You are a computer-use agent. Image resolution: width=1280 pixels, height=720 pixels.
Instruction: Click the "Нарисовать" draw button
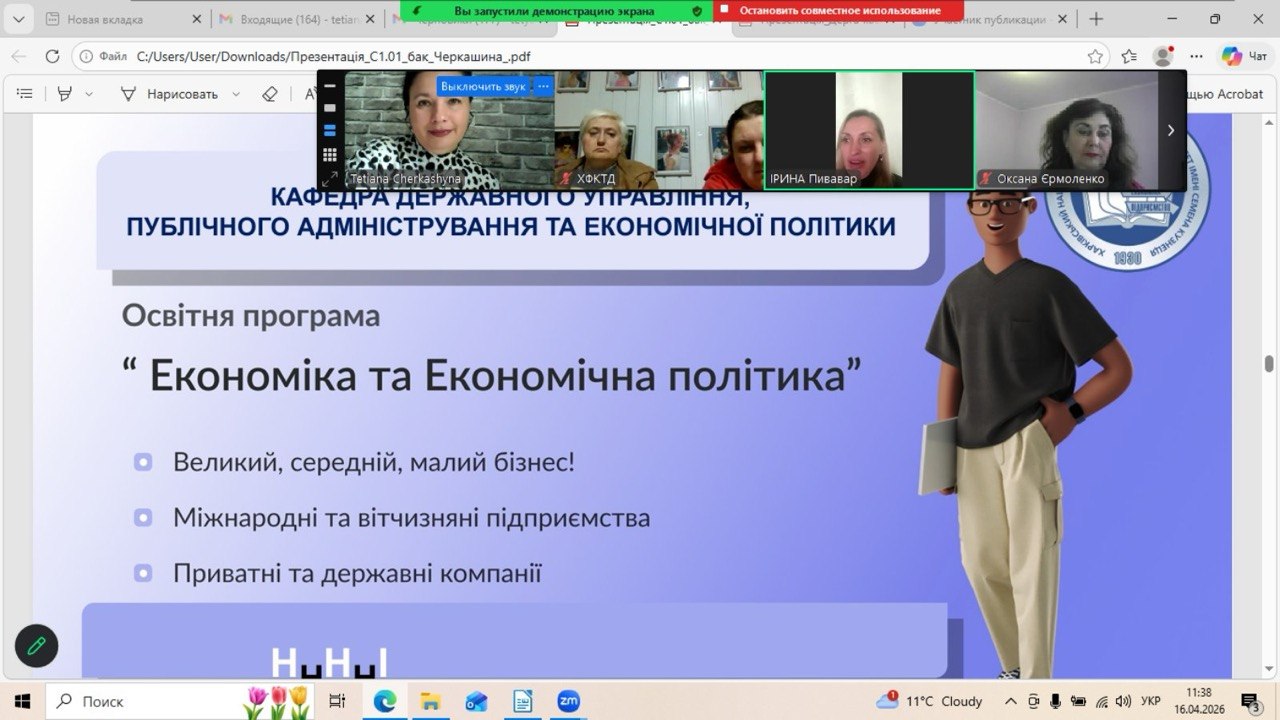coord(170,94)
